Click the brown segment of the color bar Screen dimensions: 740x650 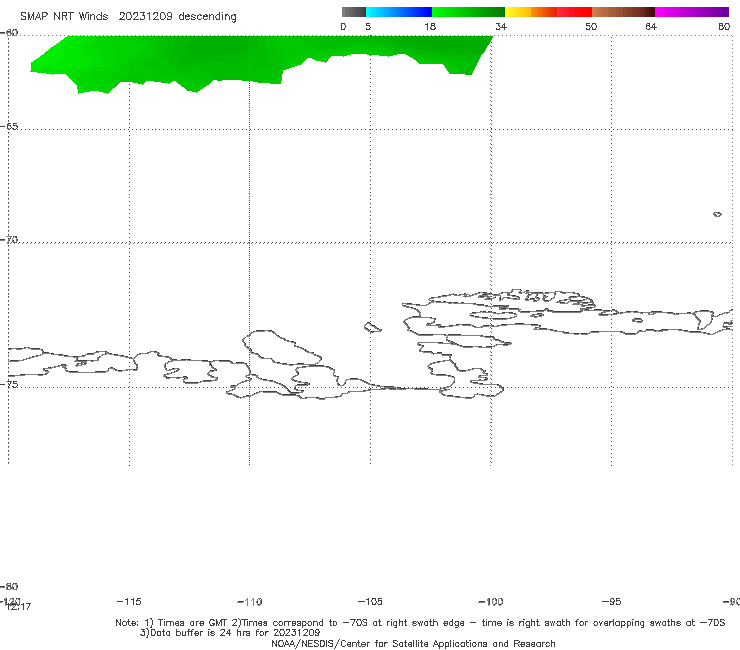coord(623,12)
